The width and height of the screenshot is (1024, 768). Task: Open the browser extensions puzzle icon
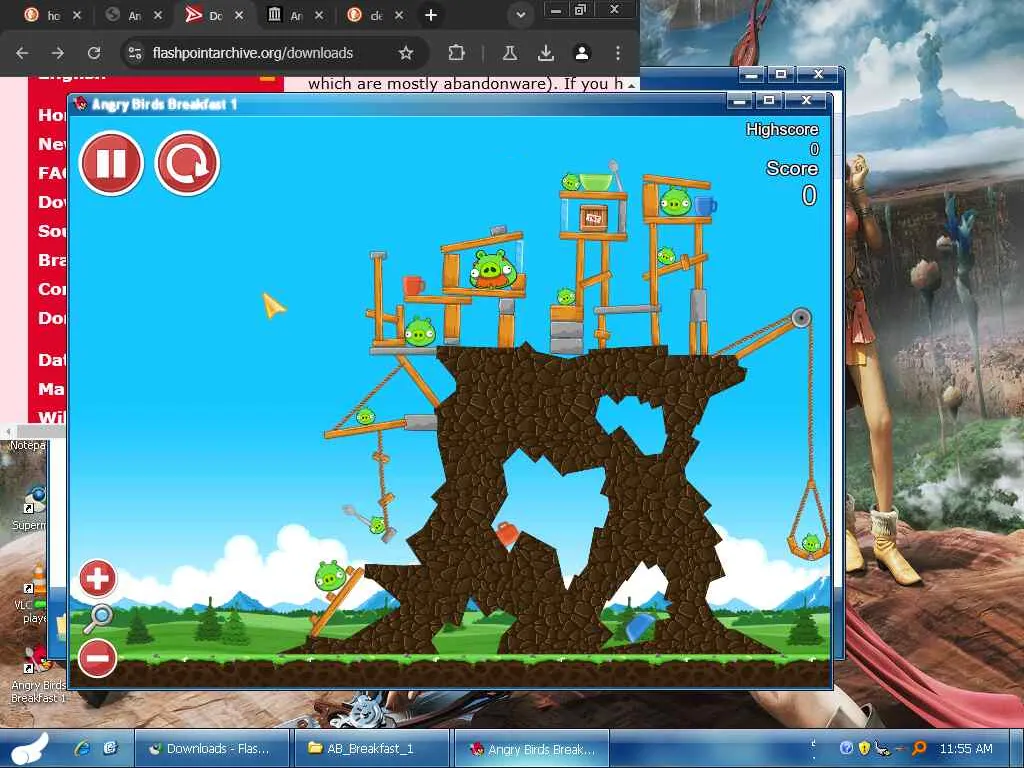(x=456, y=53)
